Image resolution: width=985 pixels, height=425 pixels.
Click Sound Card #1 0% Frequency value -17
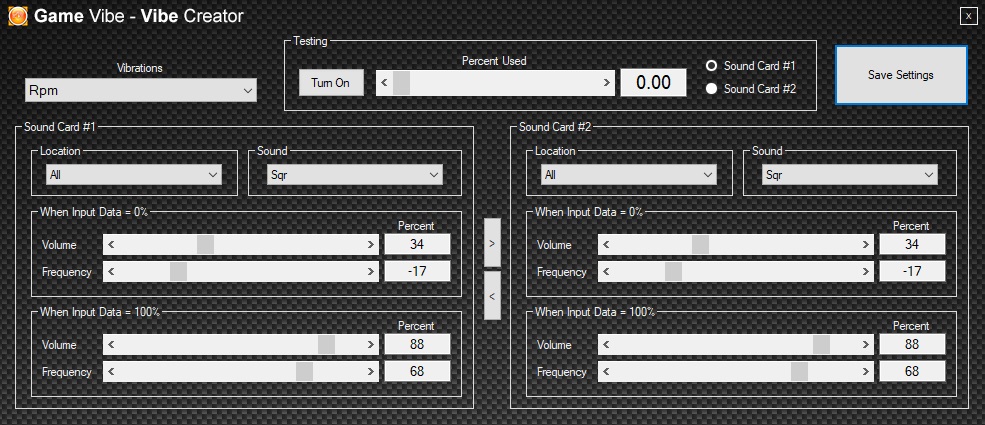click(x=417, y=271)
